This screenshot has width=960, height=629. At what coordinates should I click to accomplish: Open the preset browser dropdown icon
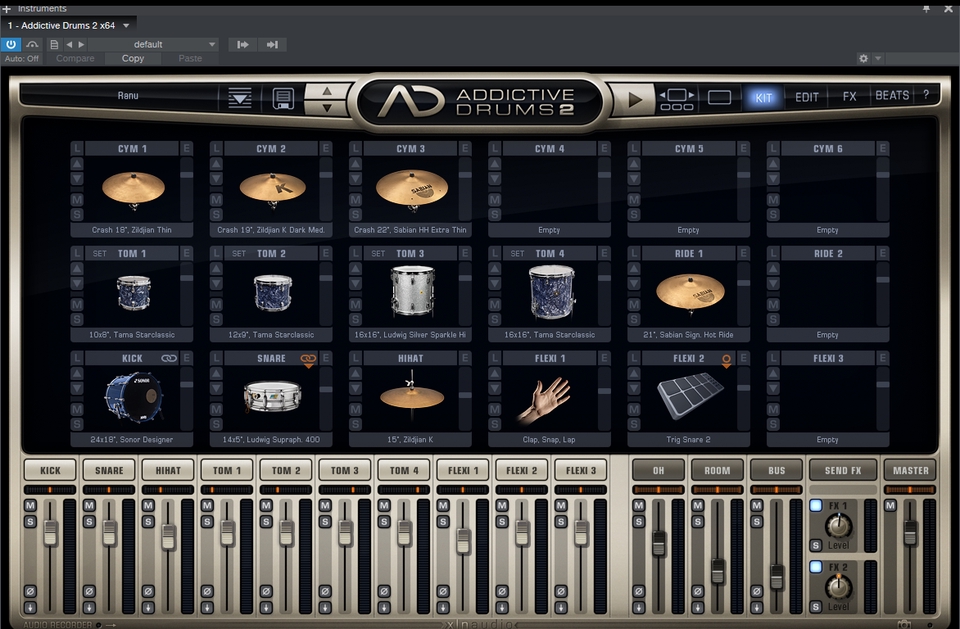click(239, 98)
